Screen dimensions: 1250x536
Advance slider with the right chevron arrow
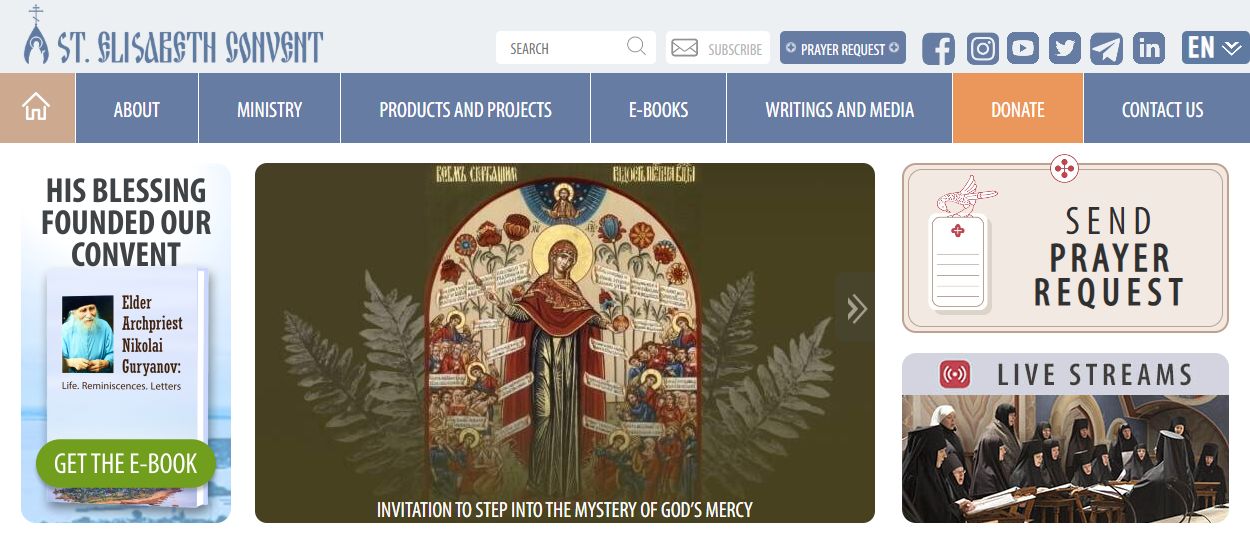(856, 308)
